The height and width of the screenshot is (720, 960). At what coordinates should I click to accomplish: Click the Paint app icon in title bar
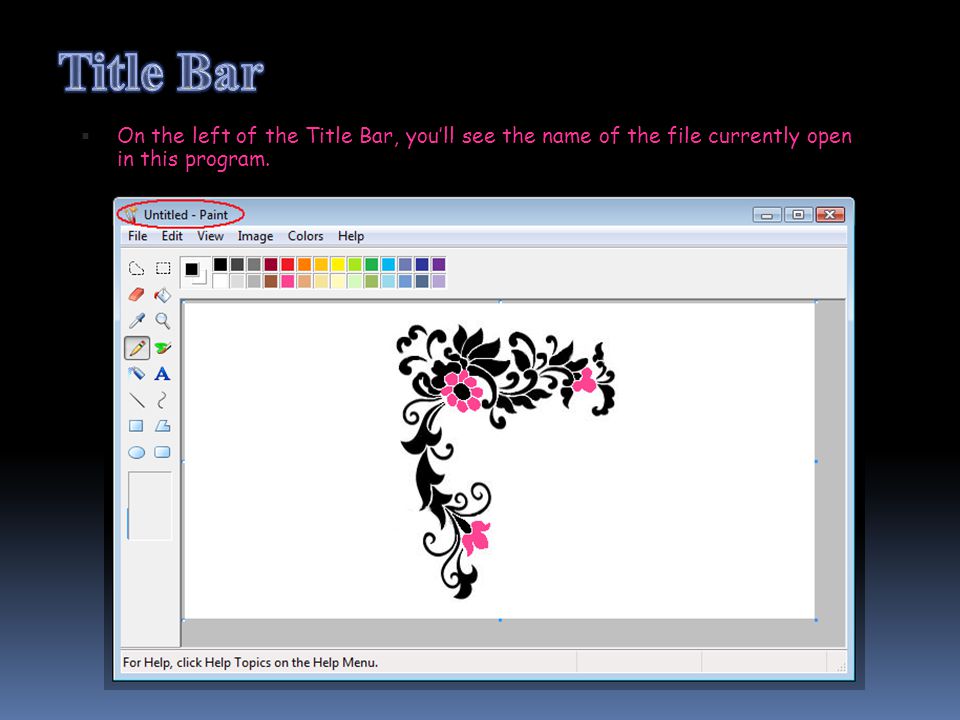pyautogui.click(x=130, y=214)
